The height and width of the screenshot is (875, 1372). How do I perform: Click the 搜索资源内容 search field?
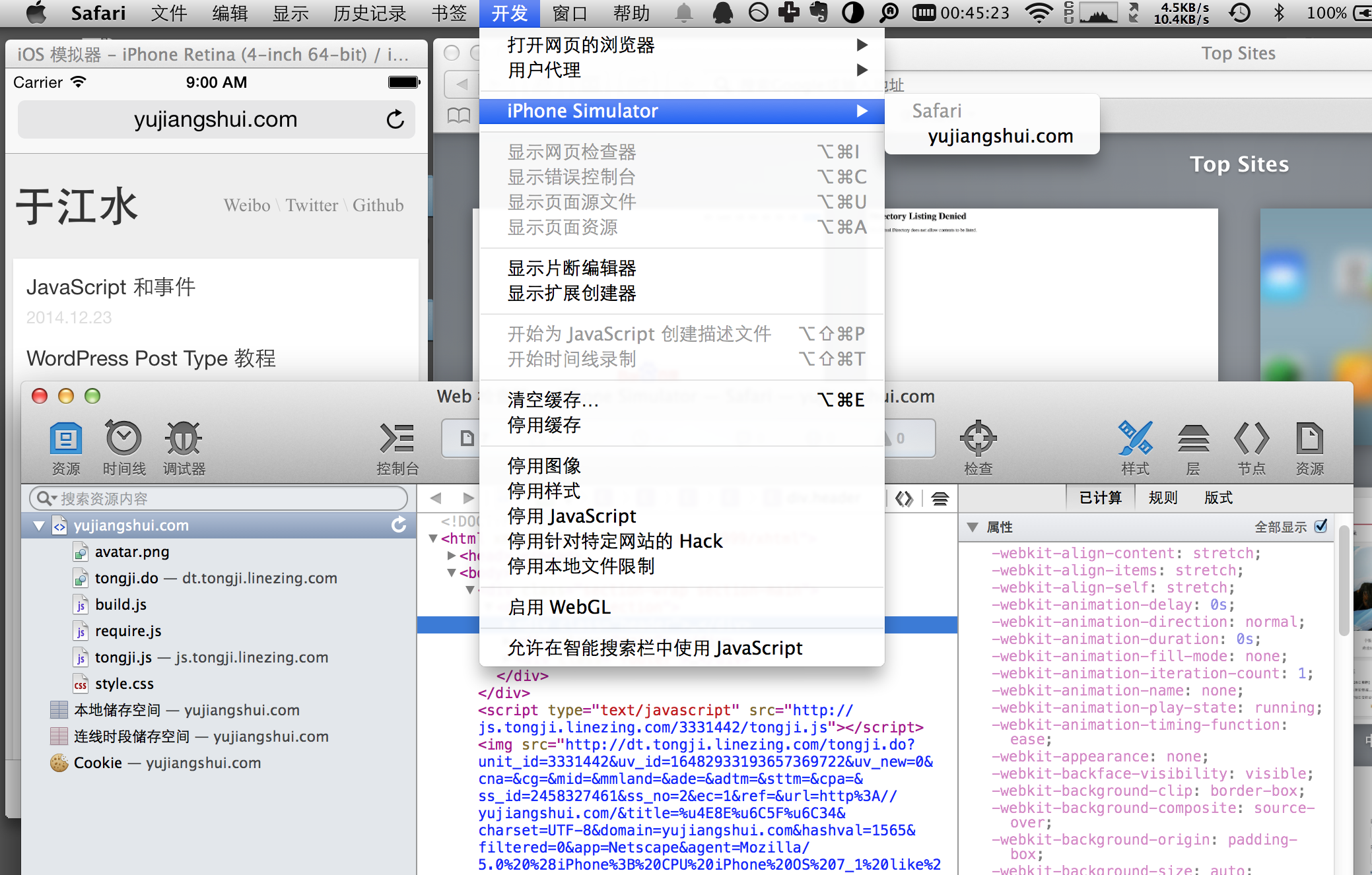point(219,498)
